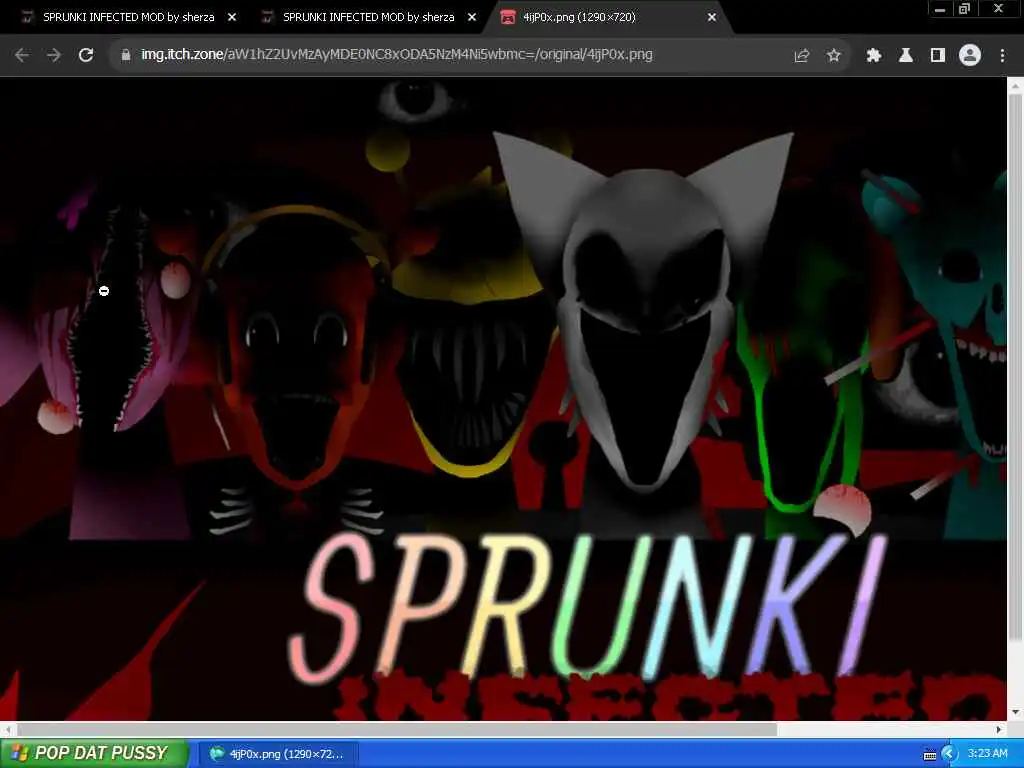Open the Start menu button
Image resolution: width=1024 pixels, height=768 pixels.
tap(93, 753)
